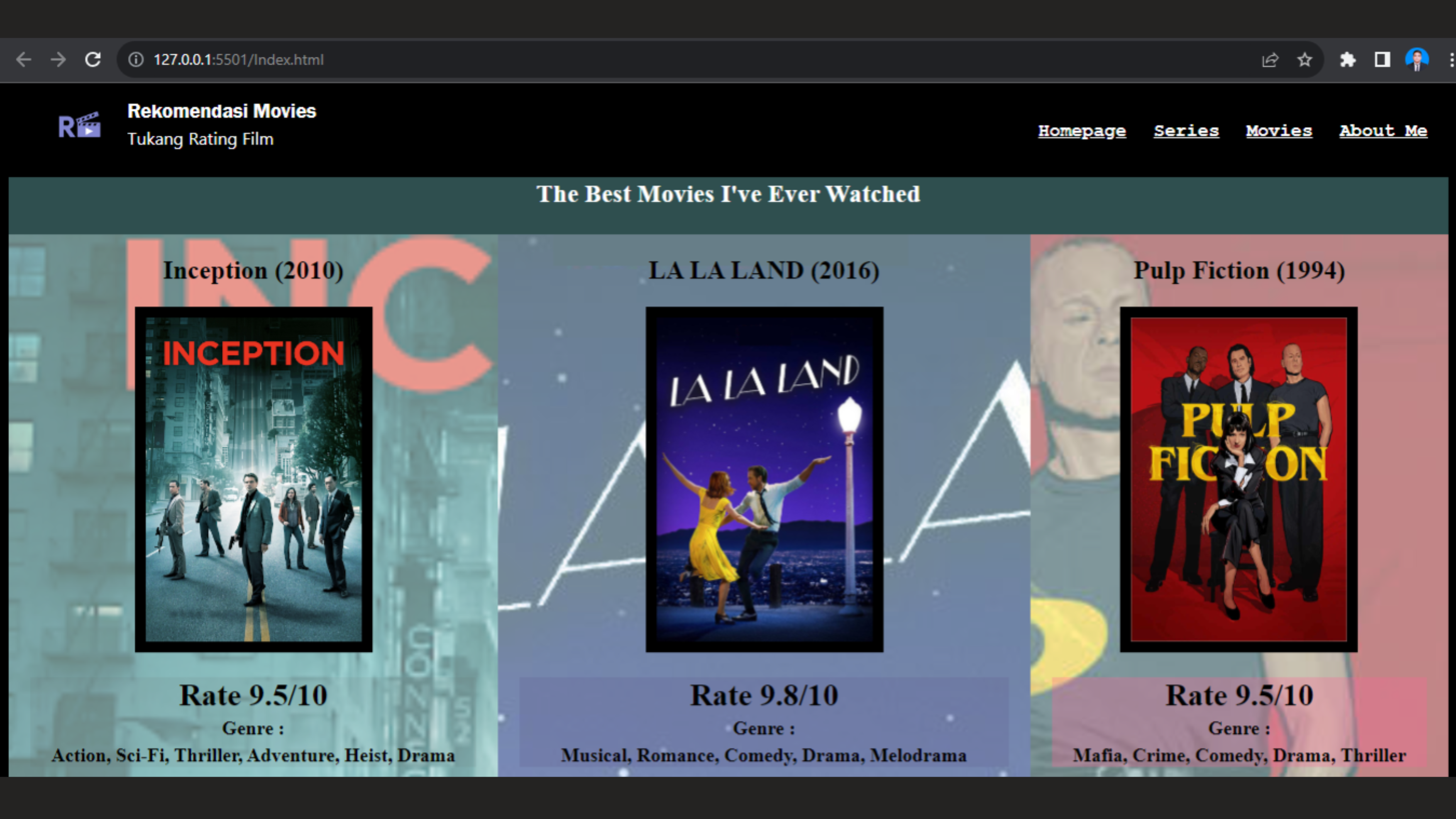
Task: Share this page icon
Action: pos(1270,59)
